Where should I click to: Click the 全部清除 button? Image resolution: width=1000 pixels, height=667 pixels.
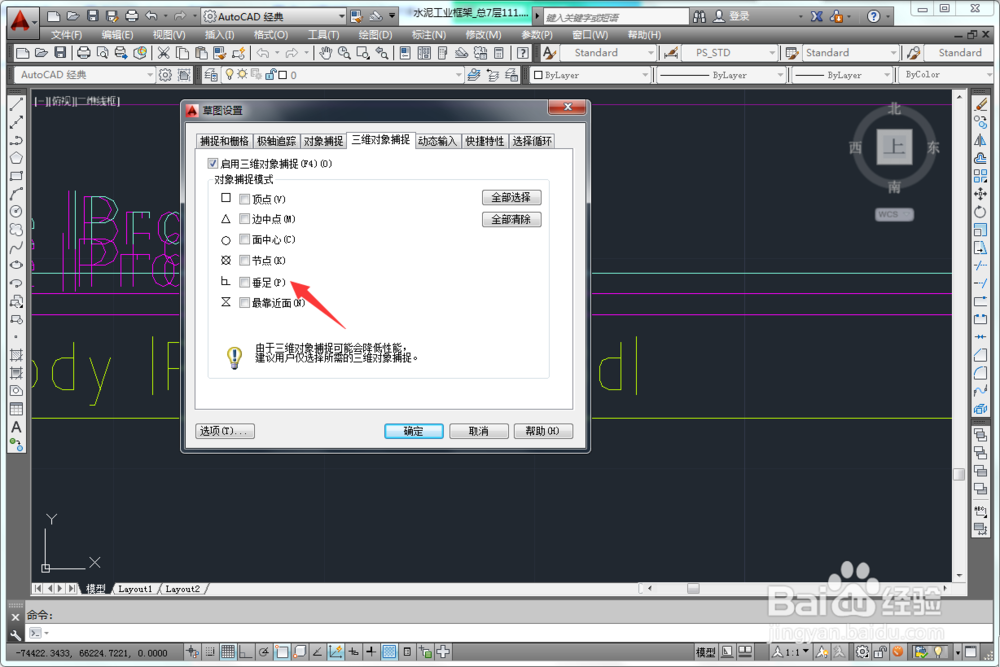click(511, 219)
